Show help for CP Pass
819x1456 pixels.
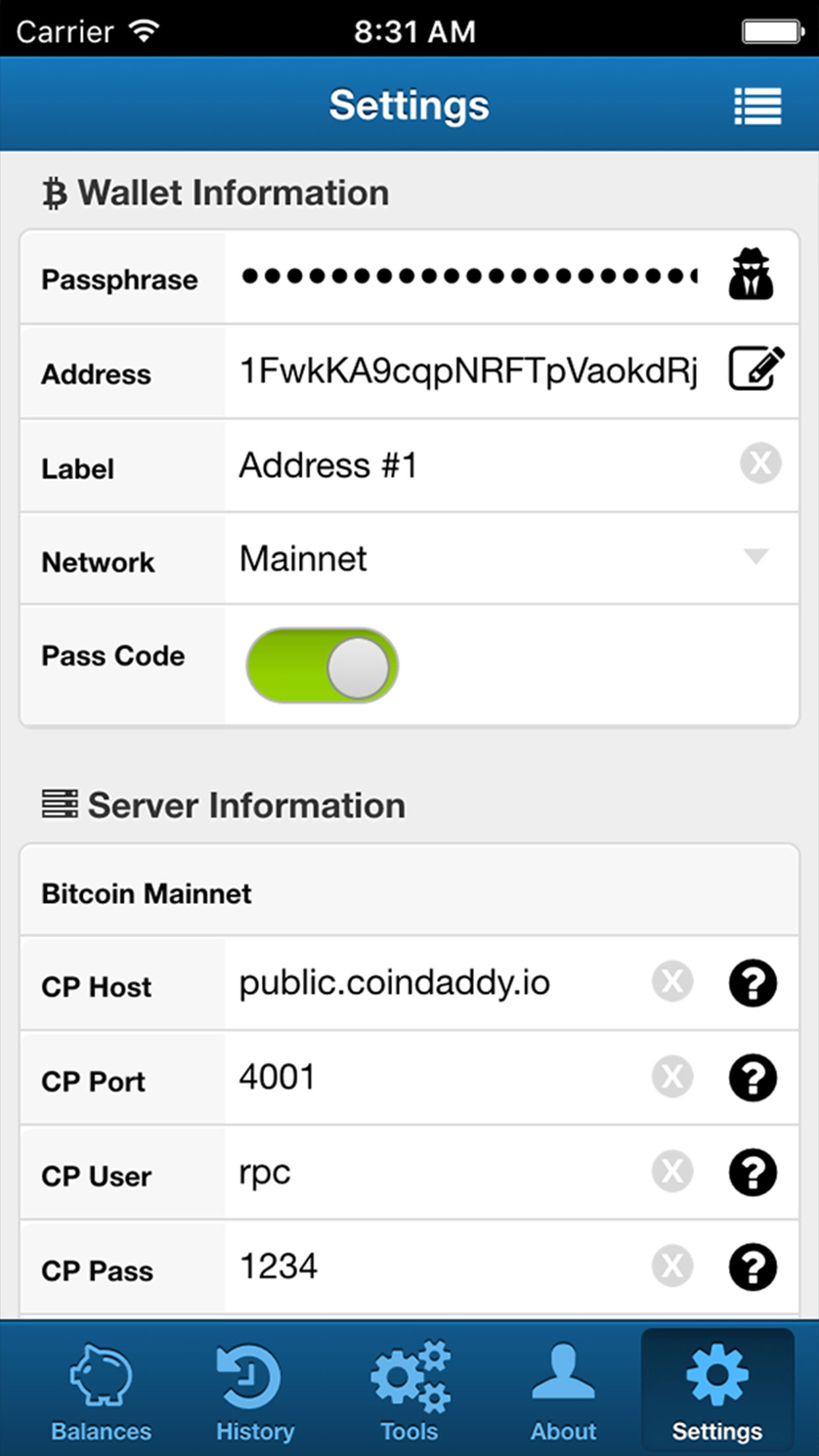752,1266
